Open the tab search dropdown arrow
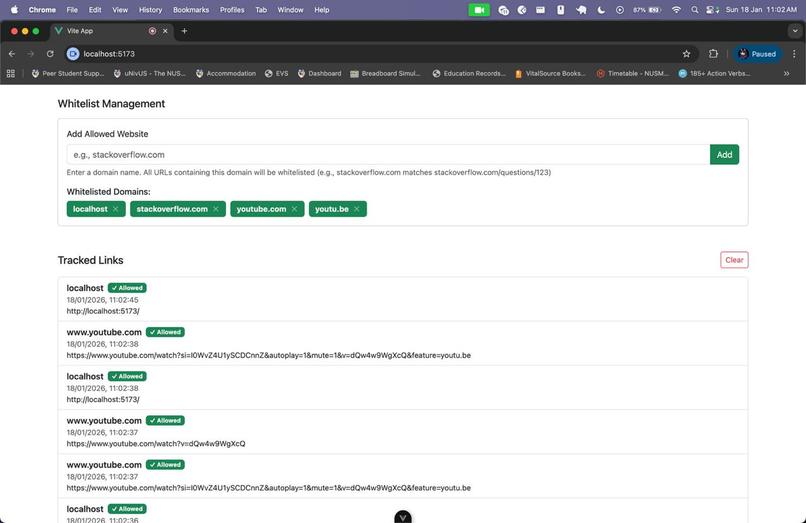This screenshot has width=806, height=523. pyautogui.click(x=795, y=31)
